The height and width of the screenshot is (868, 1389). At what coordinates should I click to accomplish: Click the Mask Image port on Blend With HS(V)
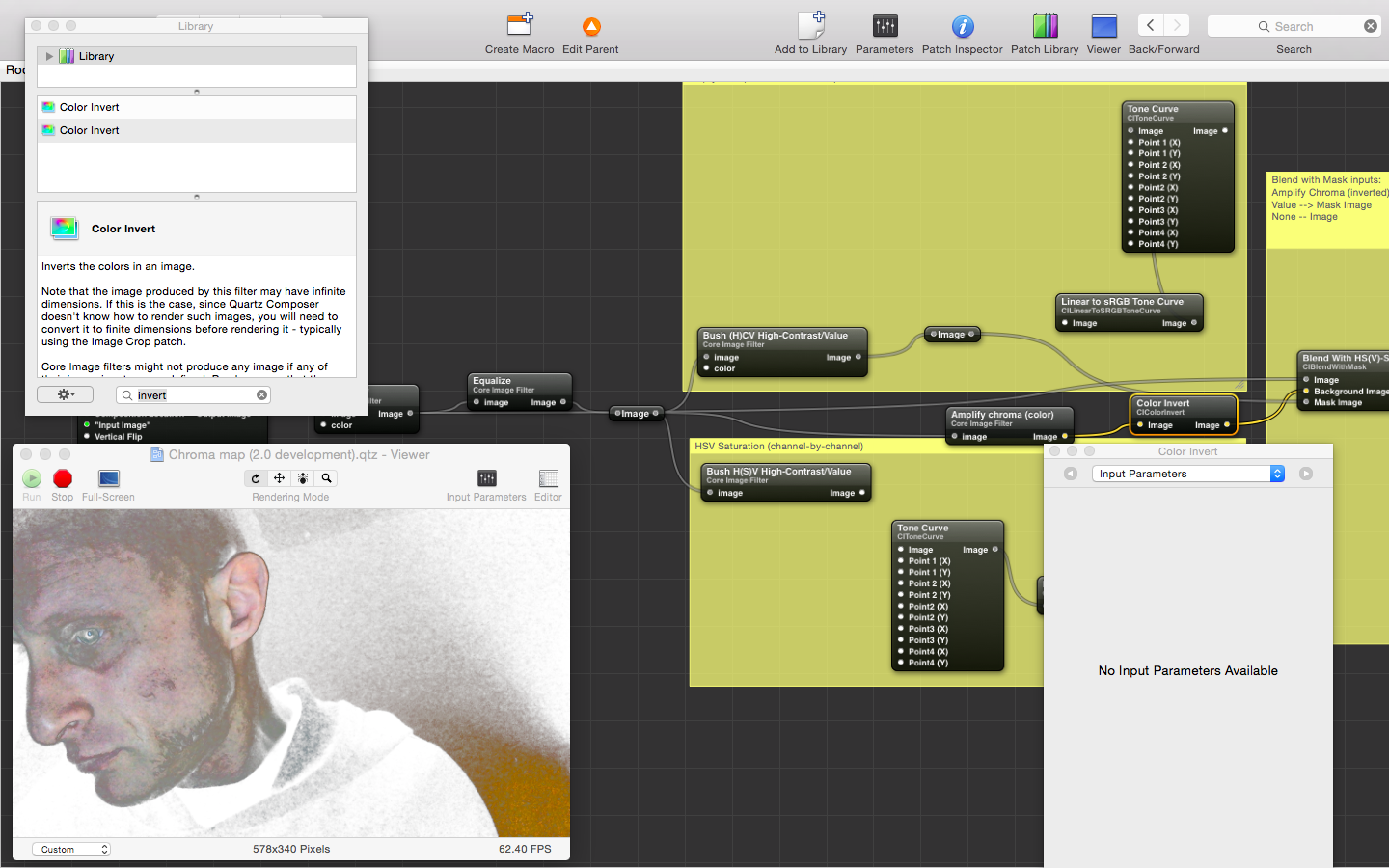click(1306, 402)
